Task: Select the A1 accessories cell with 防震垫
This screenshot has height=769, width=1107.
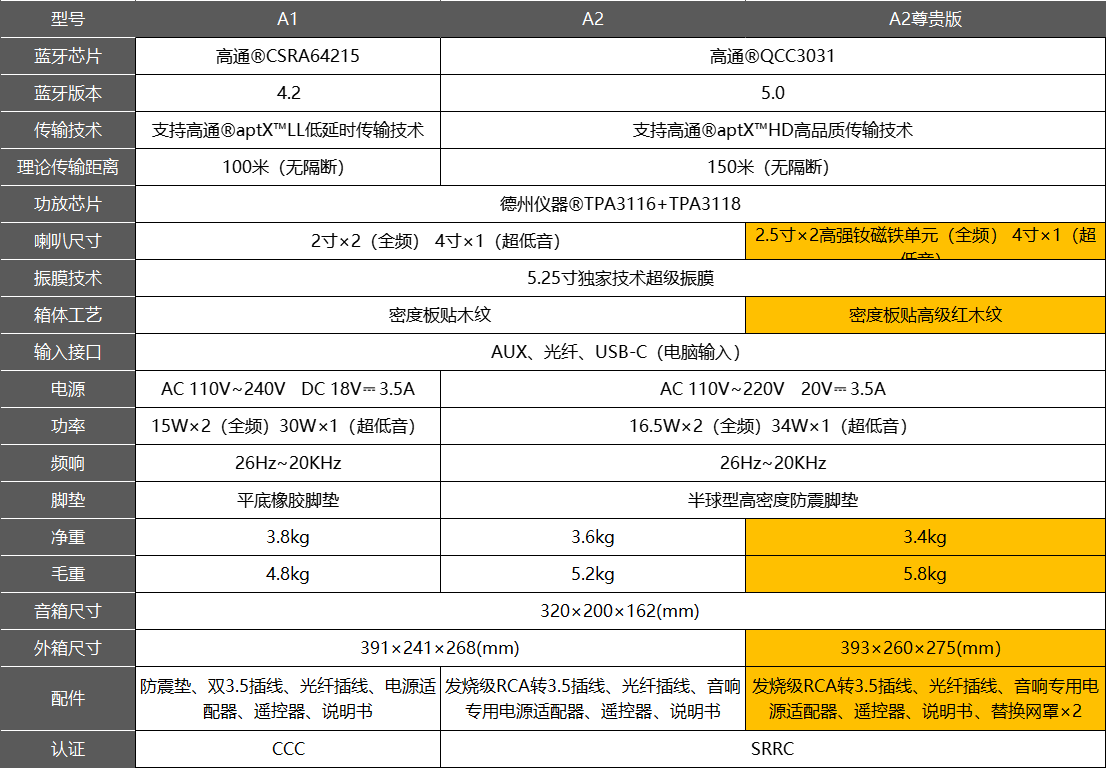Action: pos(288,699)
